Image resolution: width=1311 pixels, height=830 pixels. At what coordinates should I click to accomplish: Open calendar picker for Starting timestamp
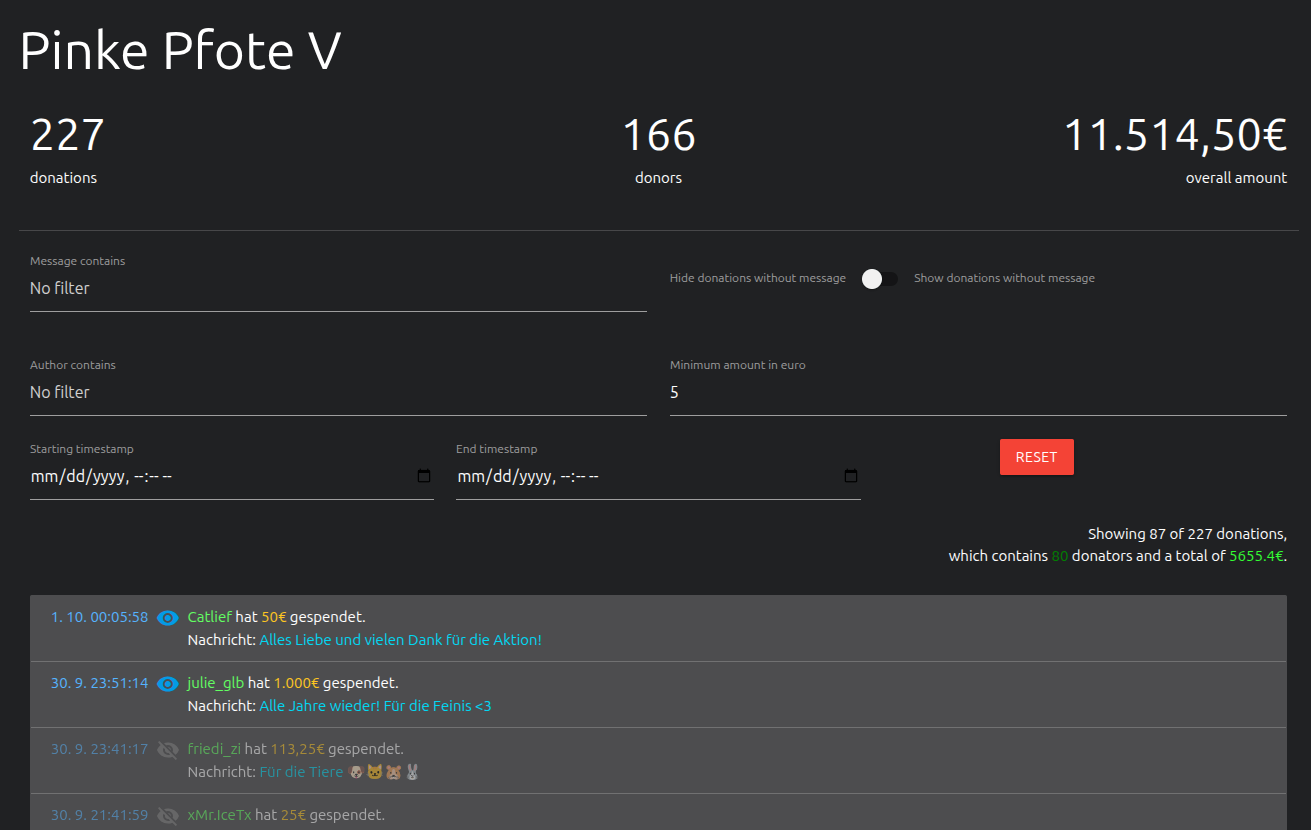(x=424, y=476)
